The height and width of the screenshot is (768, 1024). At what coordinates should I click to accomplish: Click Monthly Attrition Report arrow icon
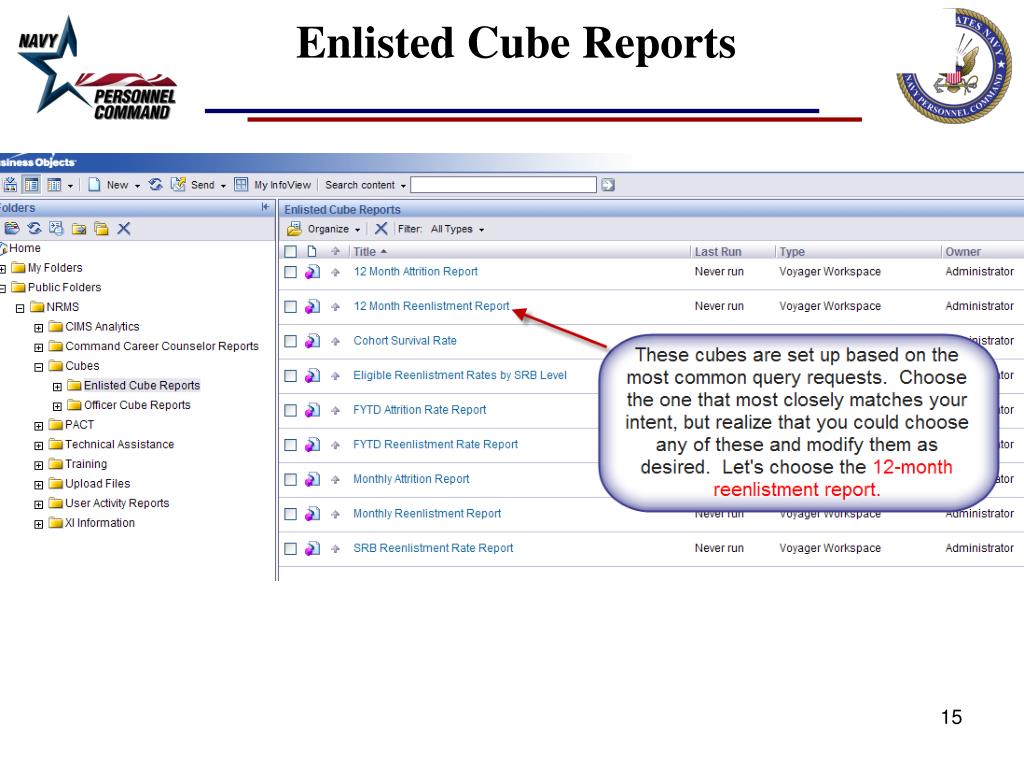tap(336, 480)
